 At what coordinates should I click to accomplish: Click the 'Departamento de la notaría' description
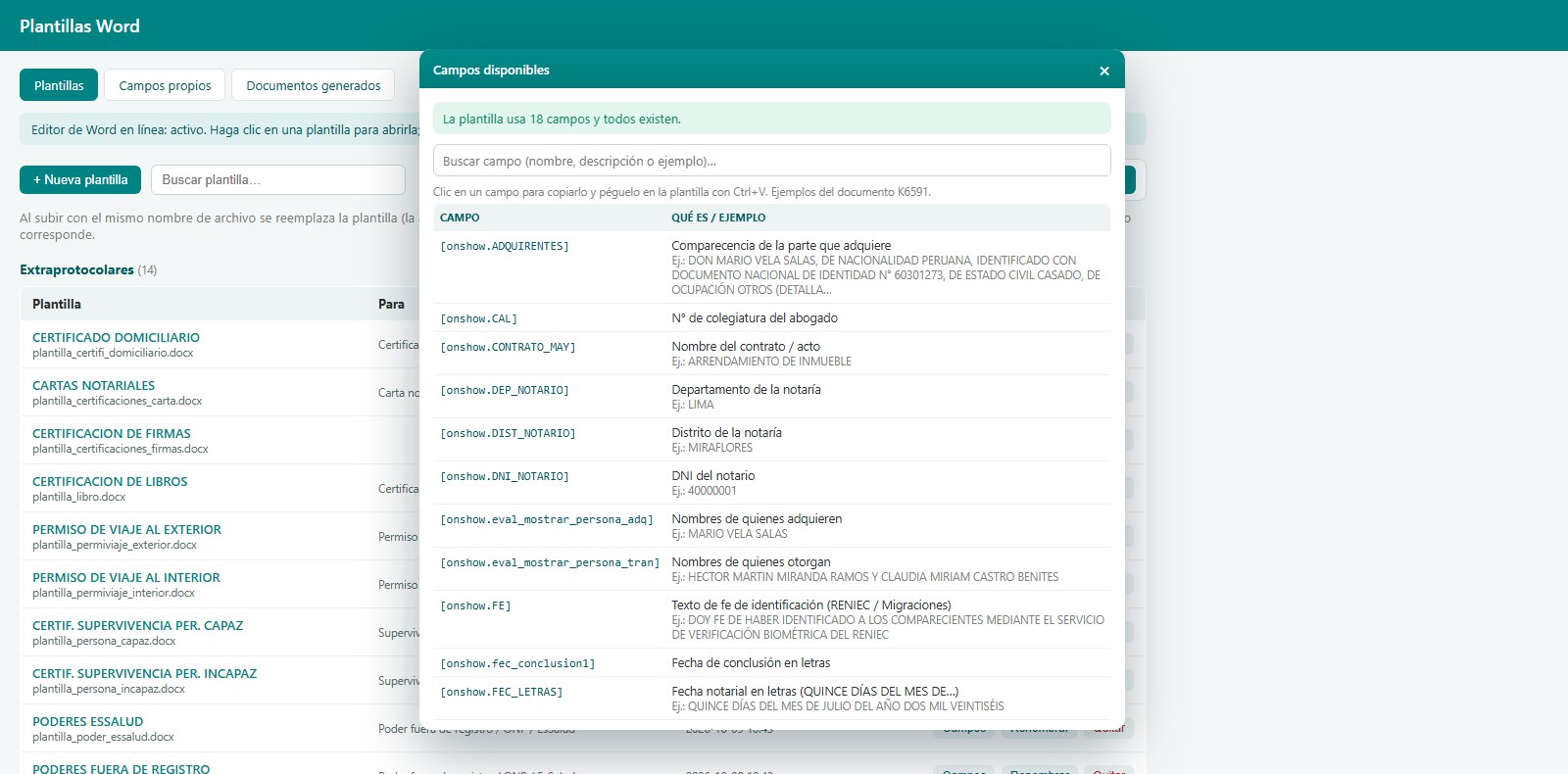tap(746, 389)
